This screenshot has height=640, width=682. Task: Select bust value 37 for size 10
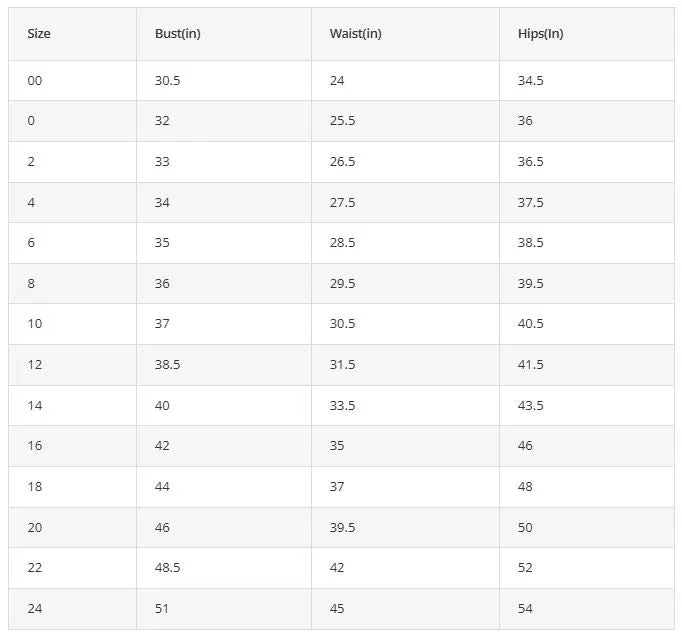click(x=162, y=323)
